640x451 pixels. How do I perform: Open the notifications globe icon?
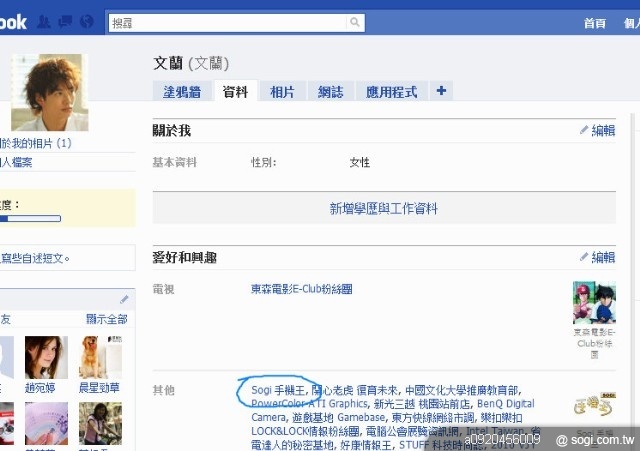pos(87,22)
